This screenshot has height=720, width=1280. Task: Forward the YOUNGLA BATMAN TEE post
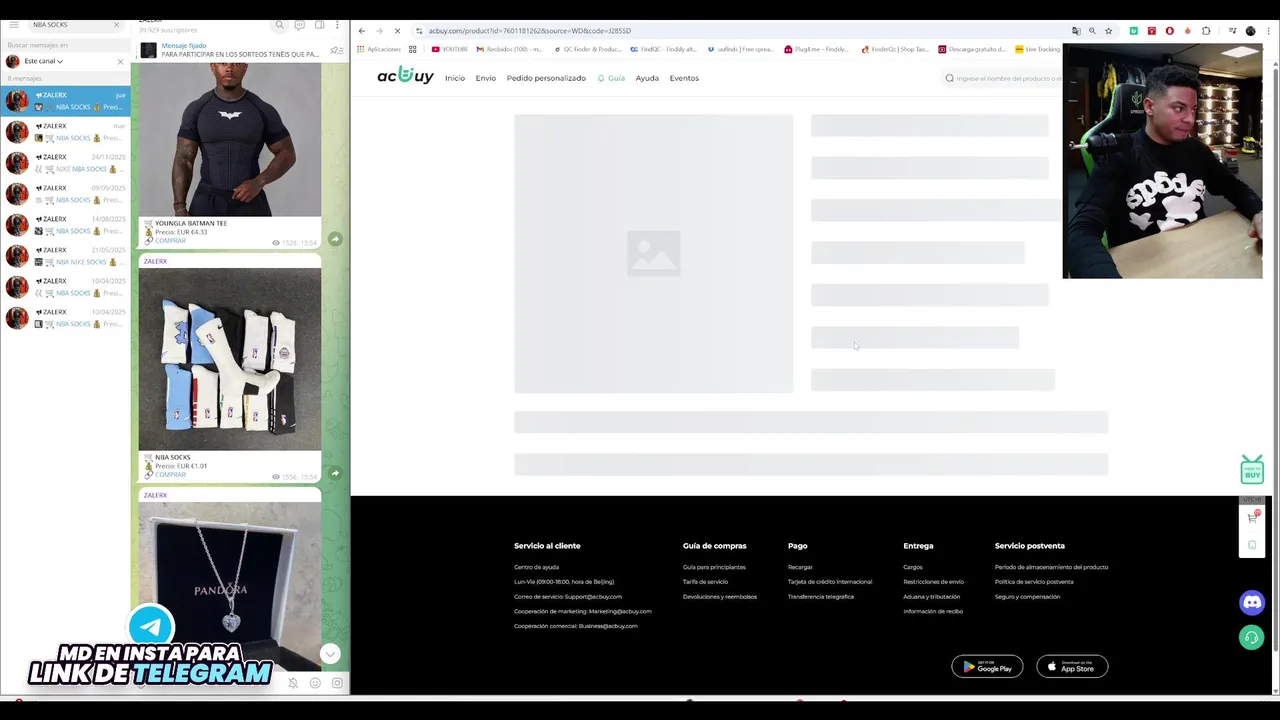[335, 239]
